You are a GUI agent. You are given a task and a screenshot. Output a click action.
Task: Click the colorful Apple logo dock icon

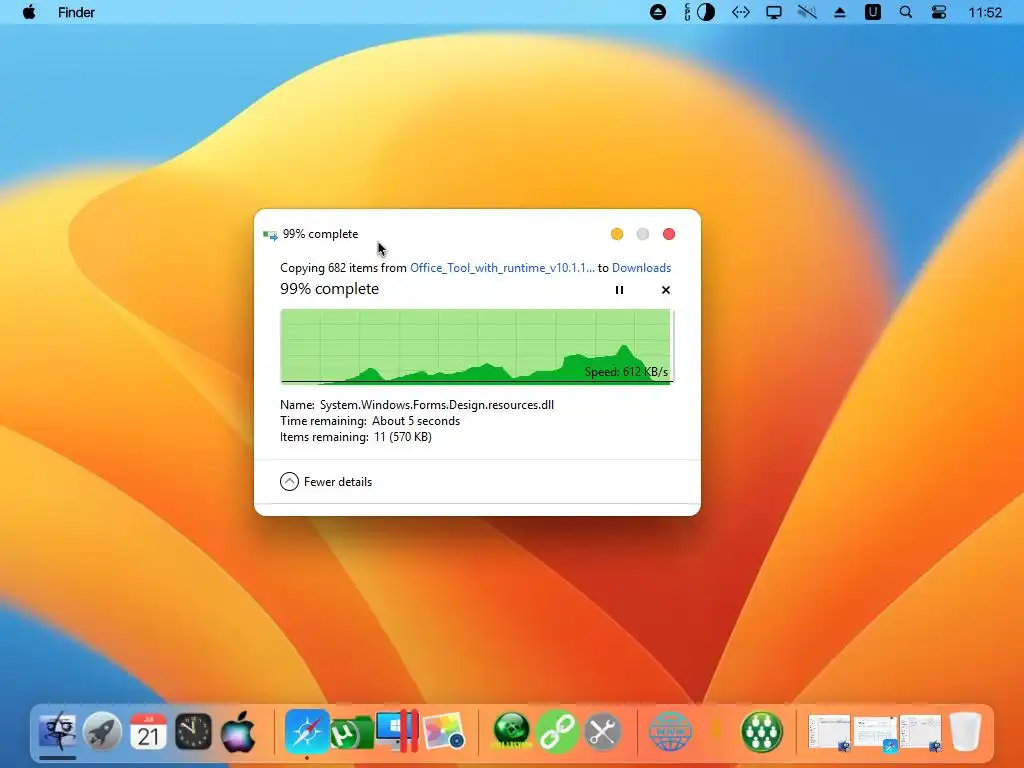point(238,731)
